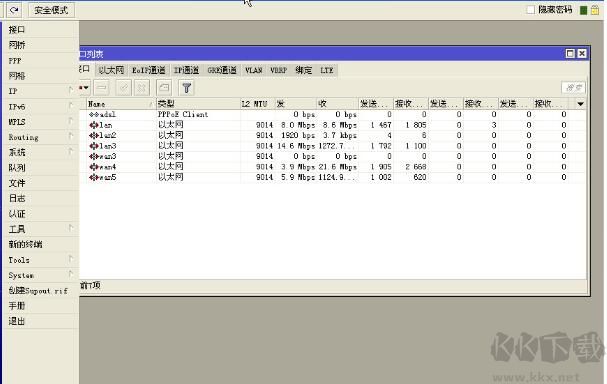The image size is (607, 384).
Task: Switch to the VRRP tab
Action: click(279, 70)
